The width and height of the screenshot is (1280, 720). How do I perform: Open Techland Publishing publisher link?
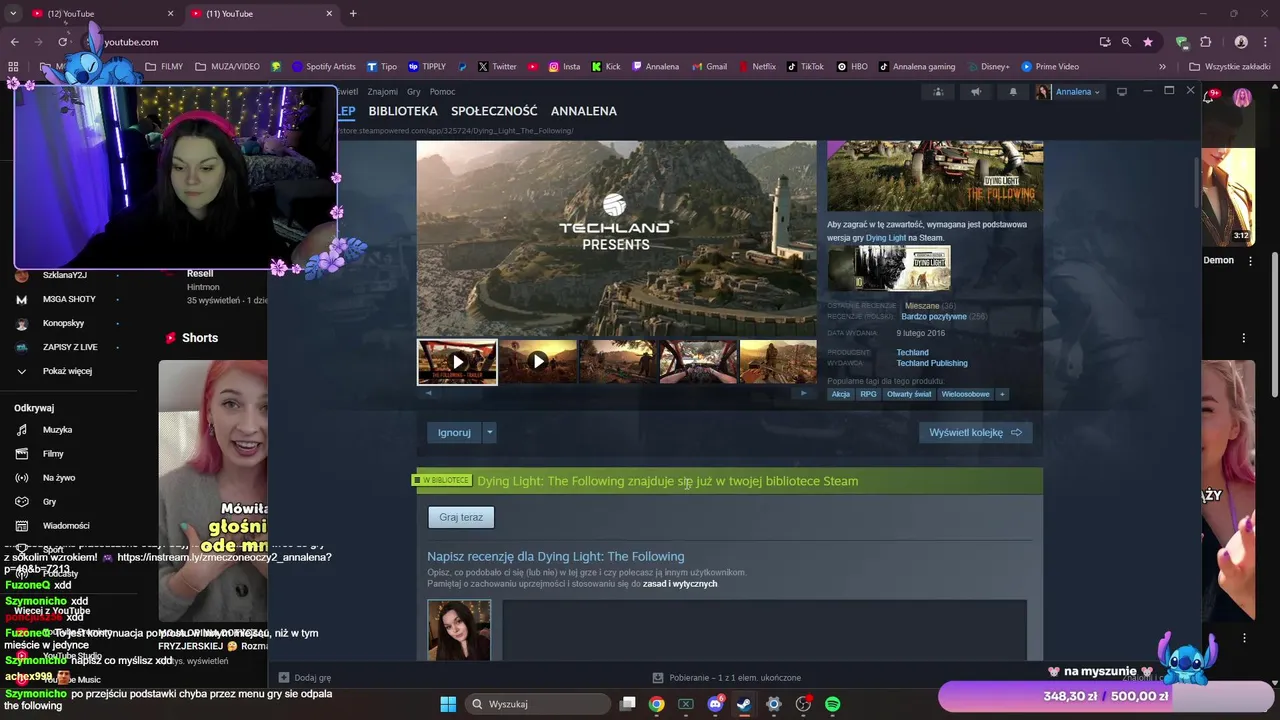click(x=931, y=364)
